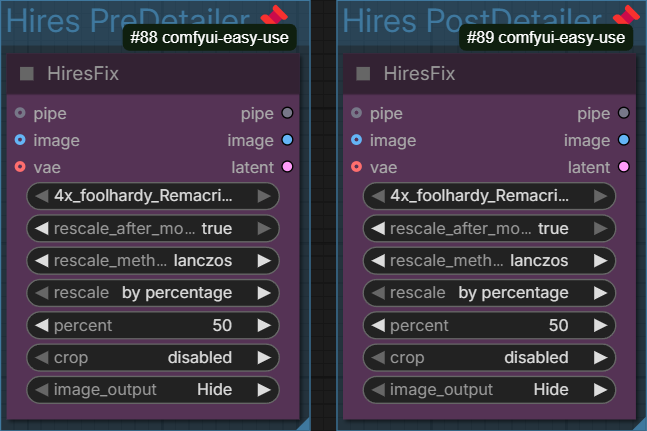647x431 pixels.
Task: Previous rescale_method arrow in PreDetailer node
Action: pyautogui.click(x=41, y=261)
